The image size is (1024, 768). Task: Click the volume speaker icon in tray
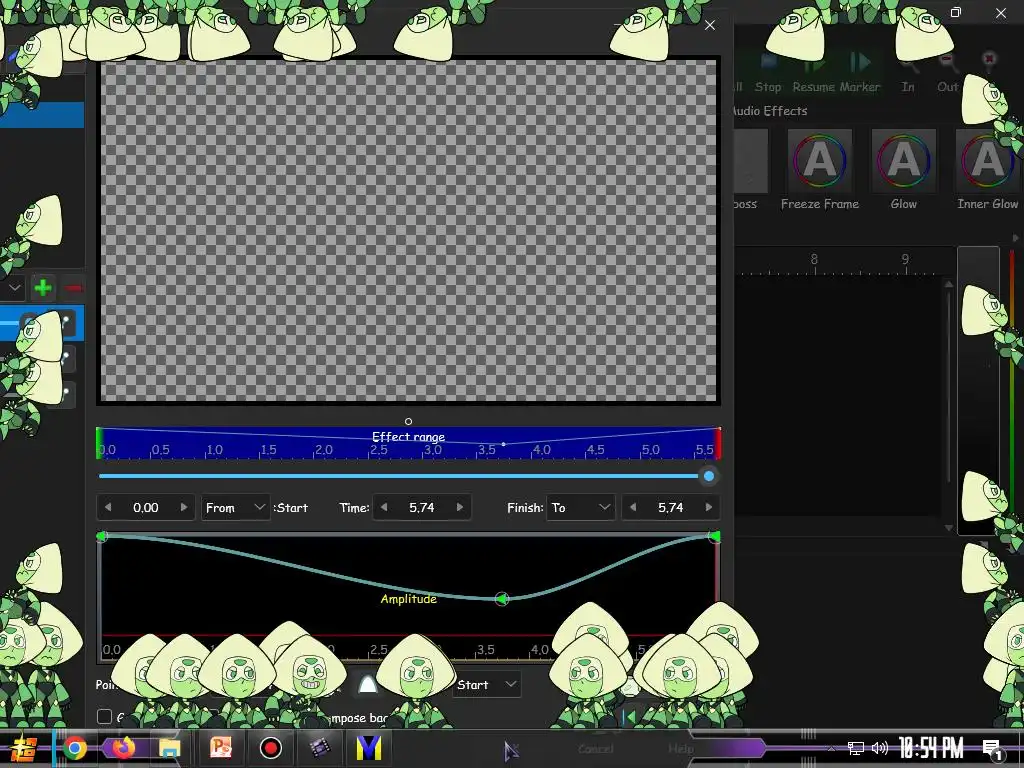(880, 748)
